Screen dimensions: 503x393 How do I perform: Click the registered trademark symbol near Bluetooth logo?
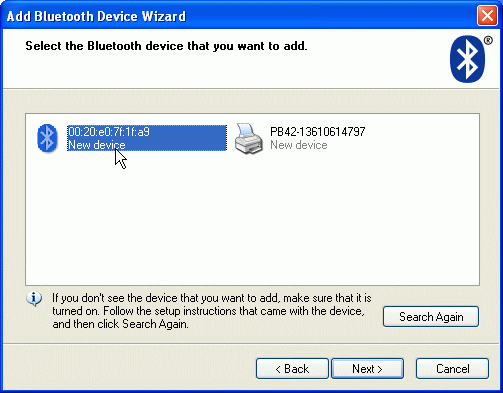coord(488,41)
